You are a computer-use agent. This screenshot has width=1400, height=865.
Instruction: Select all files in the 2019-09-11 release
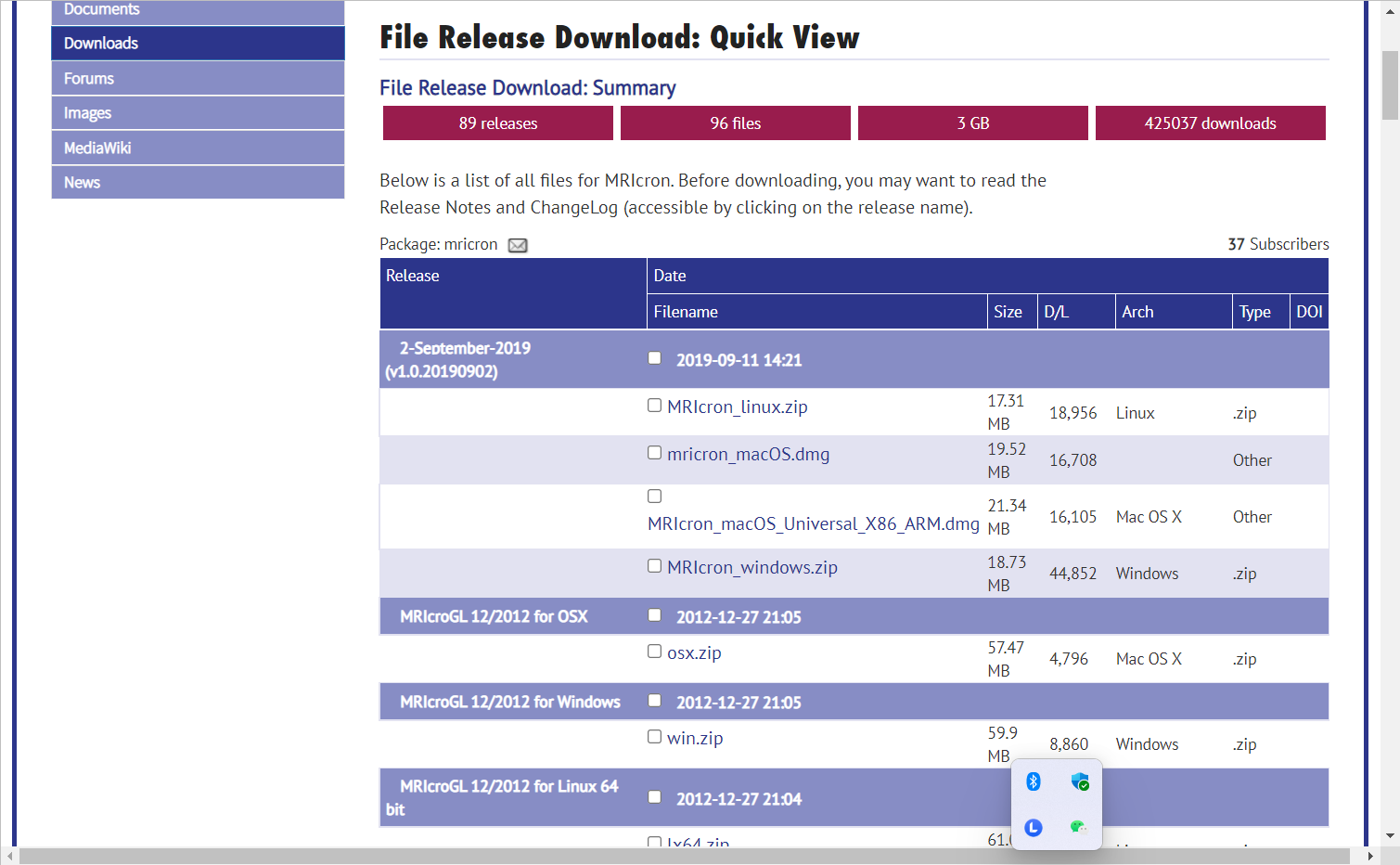tap(655, 358)
